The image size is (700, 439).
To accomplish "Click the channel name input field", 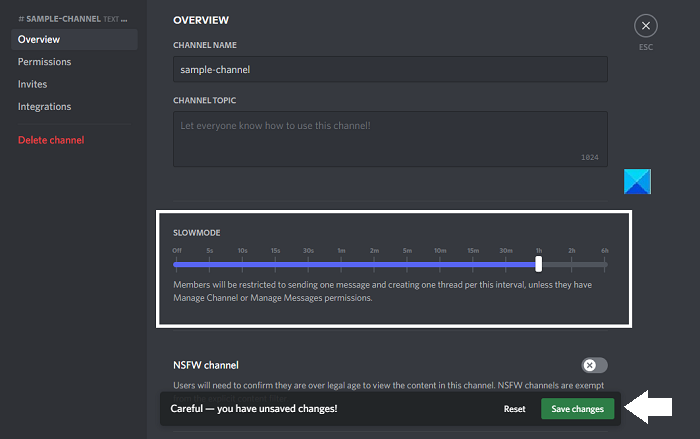I will [390, 70].
